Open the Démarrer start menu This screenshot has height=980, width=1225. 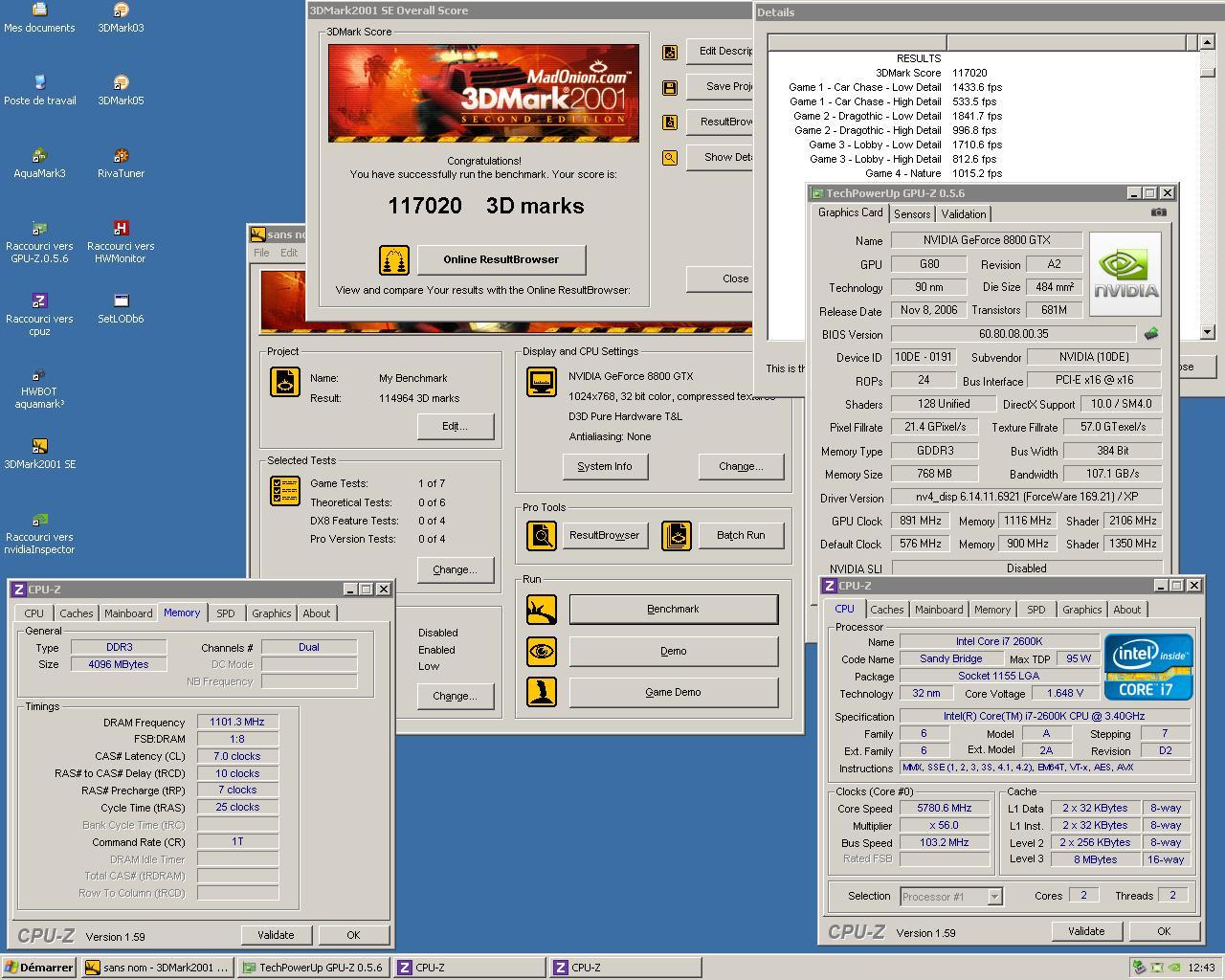click(39, 968)
